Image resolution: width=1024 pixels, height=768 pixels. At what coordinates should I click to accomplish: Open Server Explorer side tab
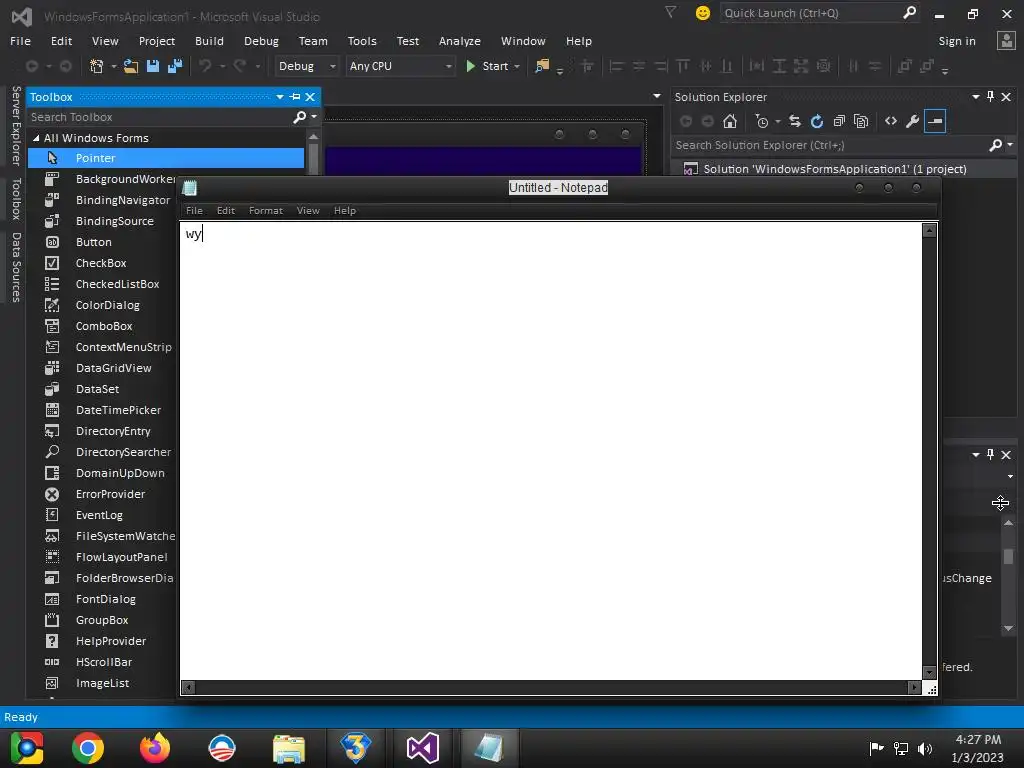pyautogui.click(x=16, y=125)
